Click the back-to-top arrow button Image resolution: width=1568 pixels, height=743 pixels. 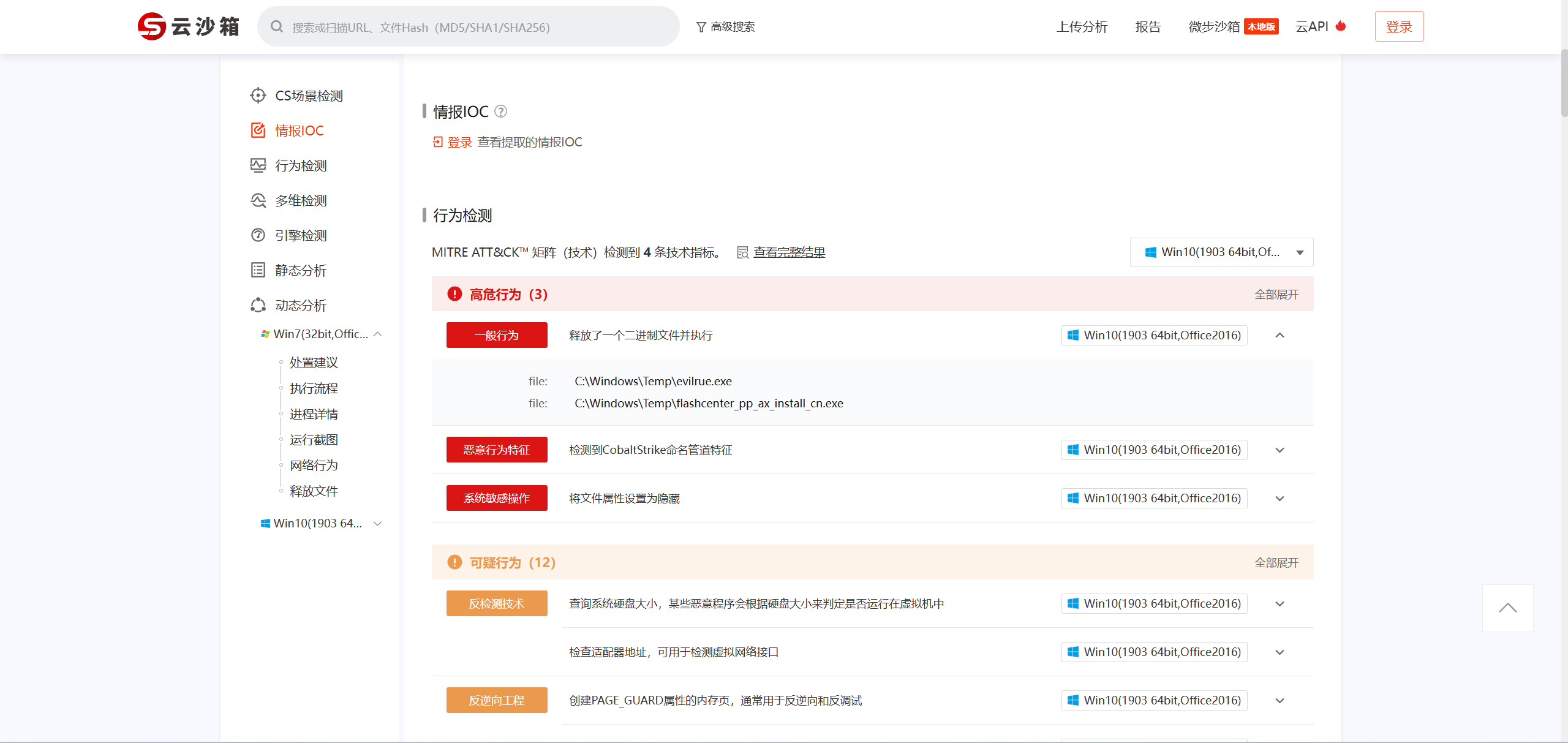pyautogui.click(x=1507, y=608)
